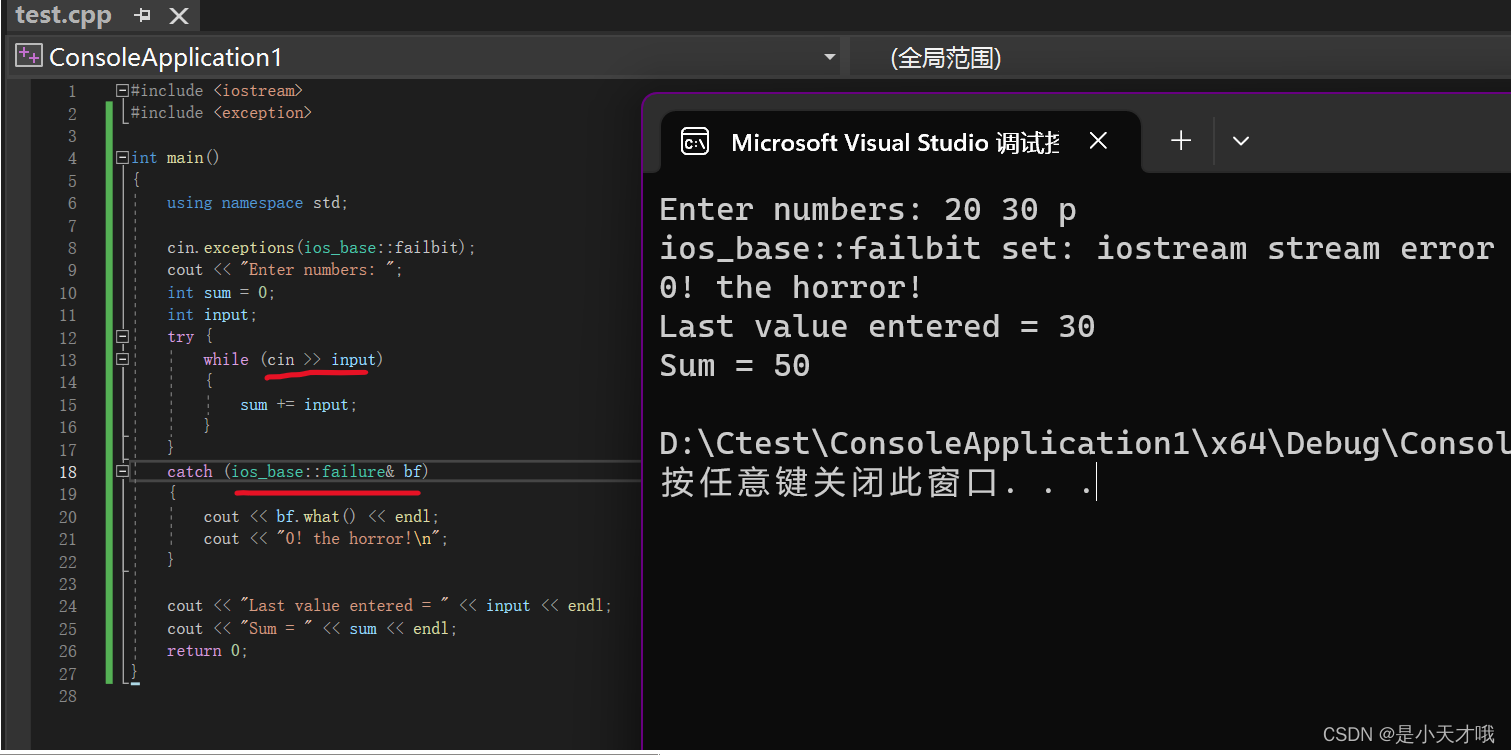Close the test.cpp editor tab
Image resolution: width=1511 pixels, height=755 pixels.
click(x=177, y=15)
